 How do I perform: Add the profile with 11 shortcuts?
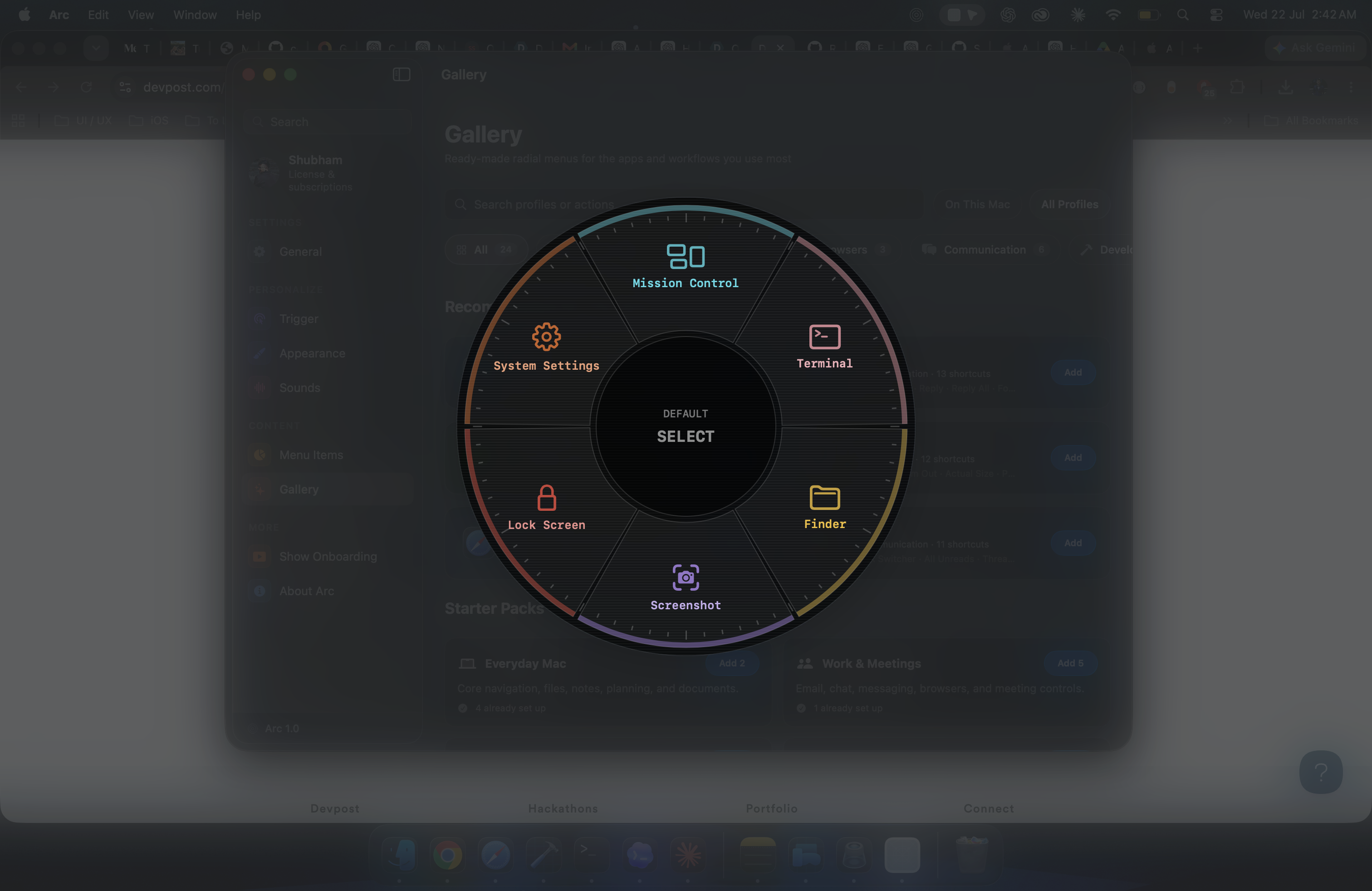click(x=1073, y=543)
